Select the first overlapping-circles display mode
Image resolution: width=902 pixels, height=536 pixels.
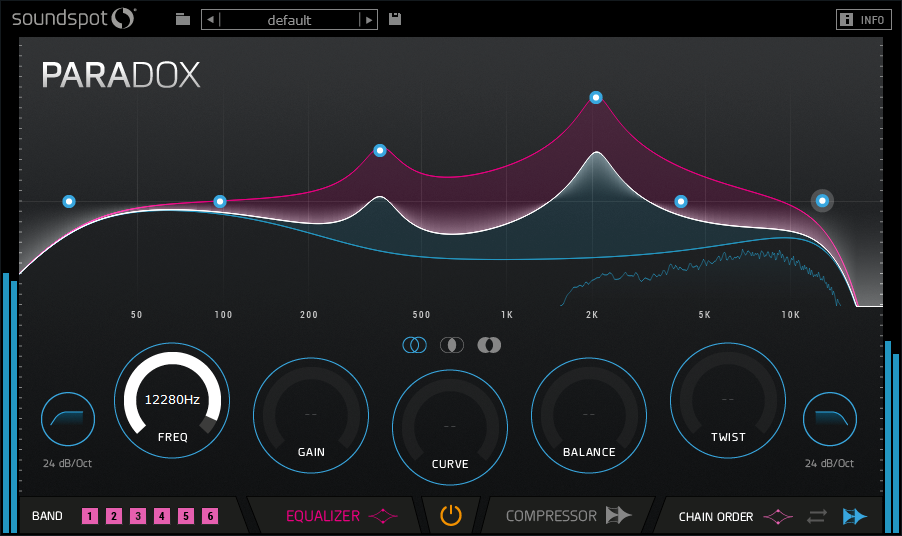[x=414, y=345]
